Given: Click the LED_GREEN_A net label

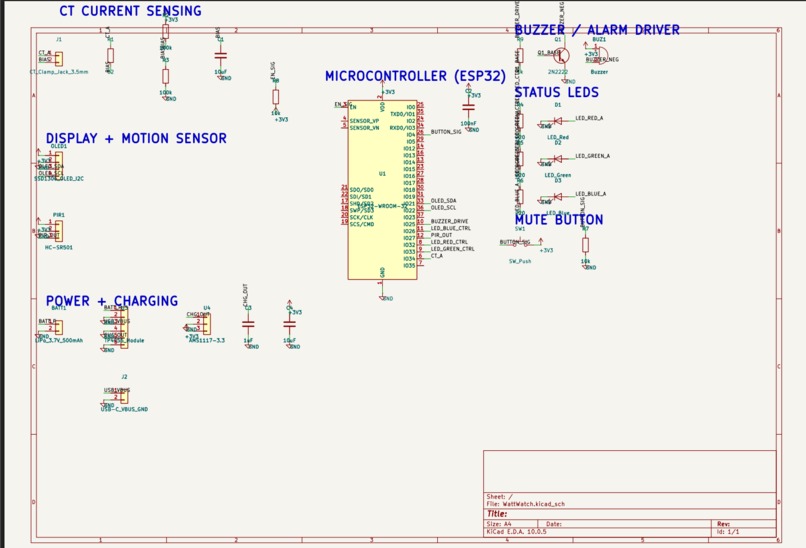Looking at the screenshot, I should (x=593, y=156).
